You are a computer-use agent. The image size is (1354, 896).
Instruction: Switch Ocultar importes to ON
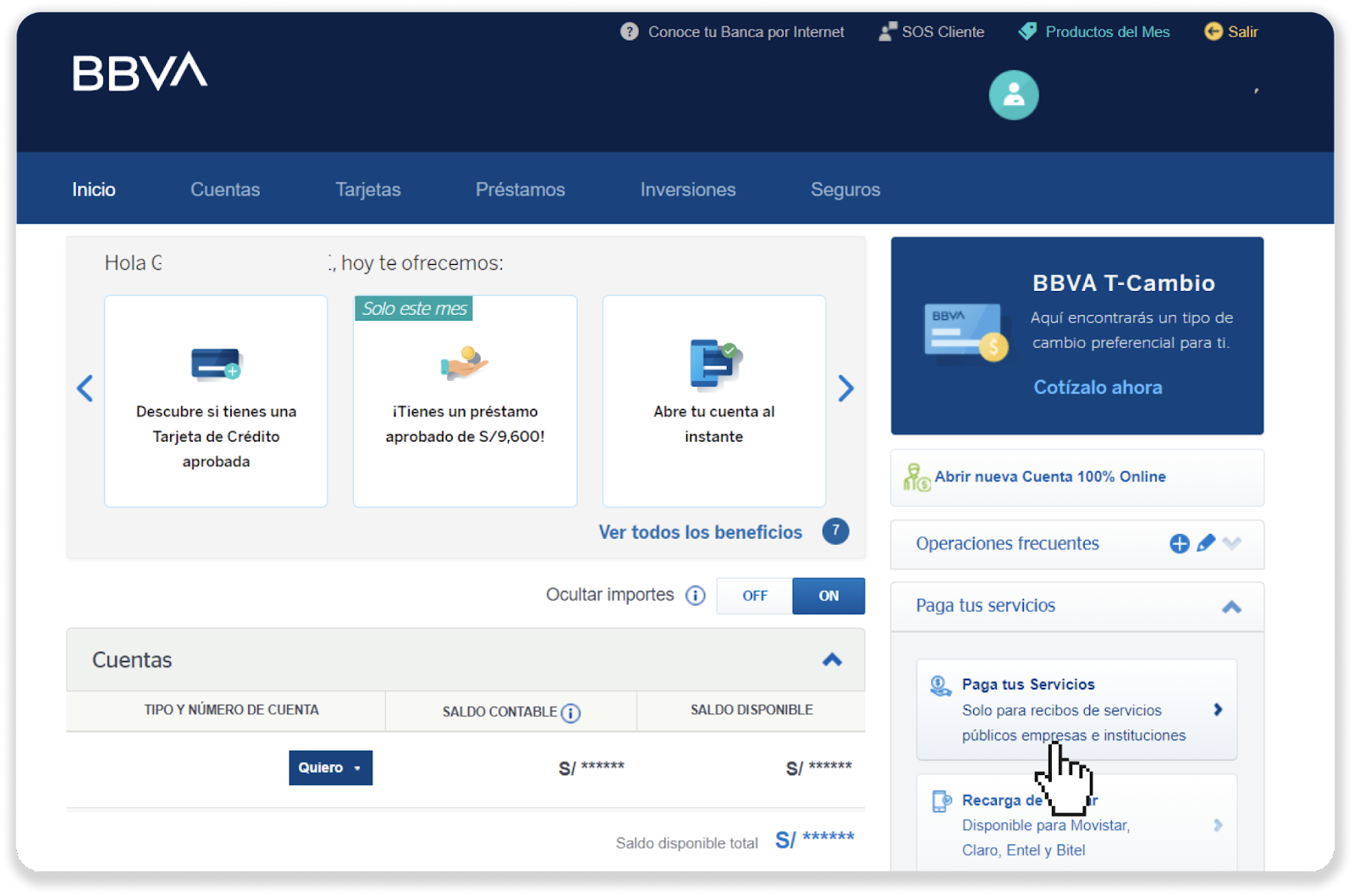point(828,596)
